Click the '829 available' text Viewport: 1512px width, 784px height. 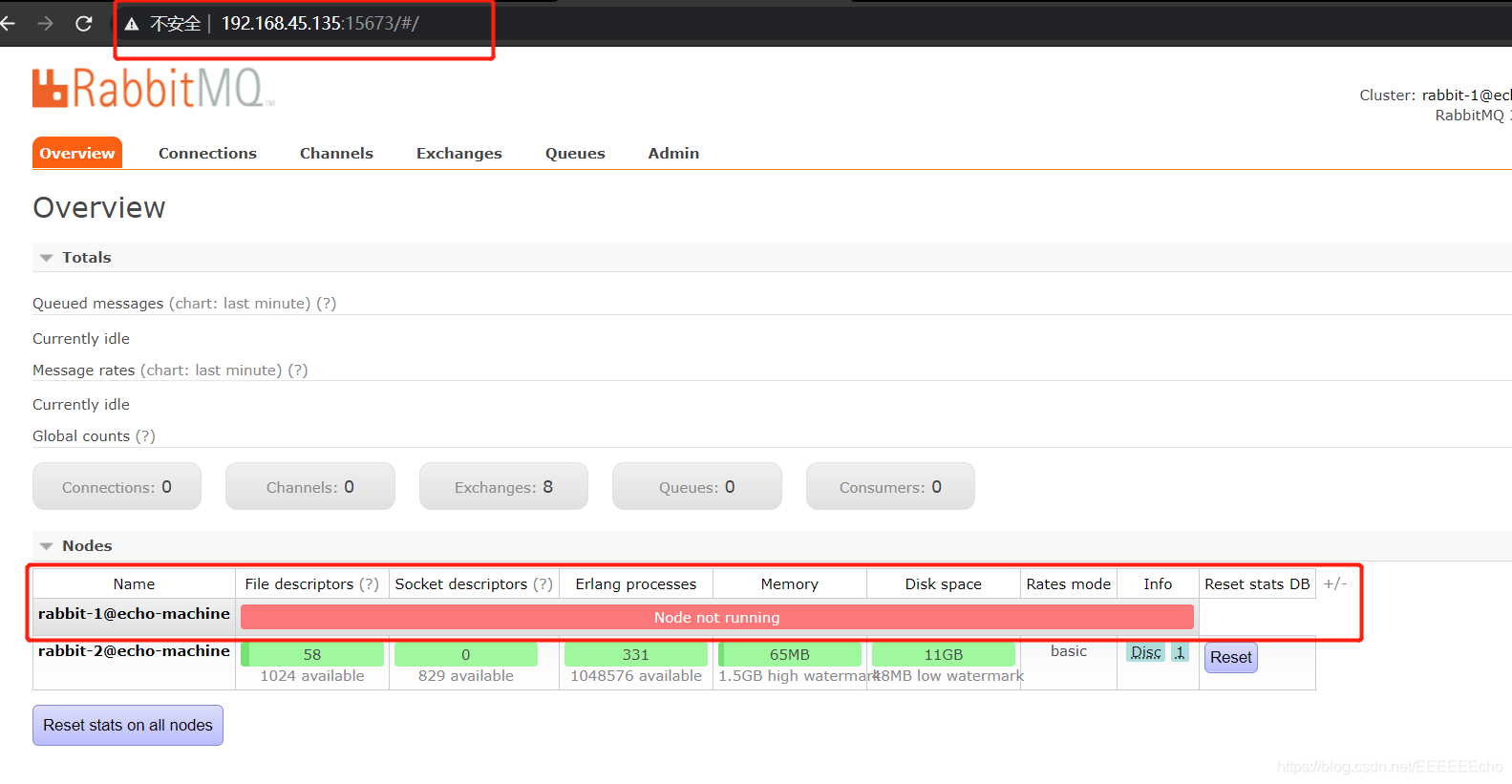[466, 675]
